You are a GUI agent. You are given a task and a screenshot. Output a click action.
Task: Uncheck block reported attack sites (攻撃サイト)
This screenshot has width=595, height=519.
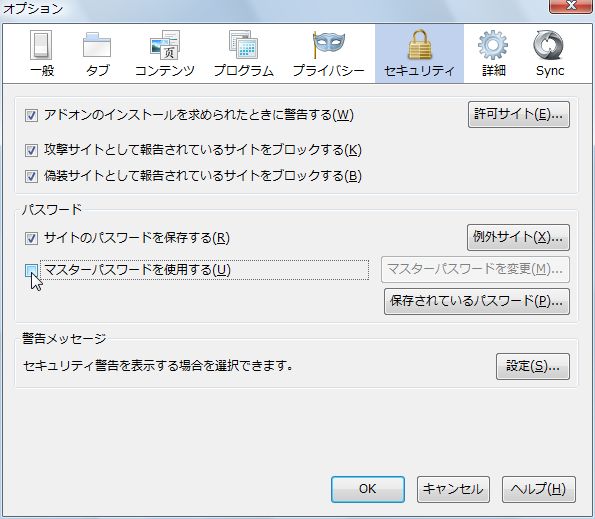tap(31, 150)
